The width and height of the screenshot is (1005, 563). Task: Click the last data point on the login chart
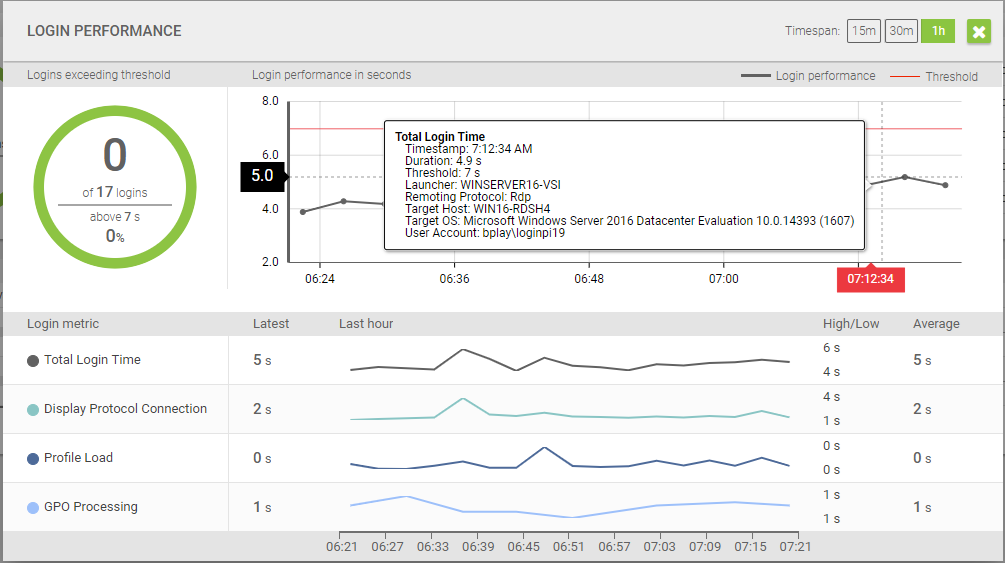(945, 185)
